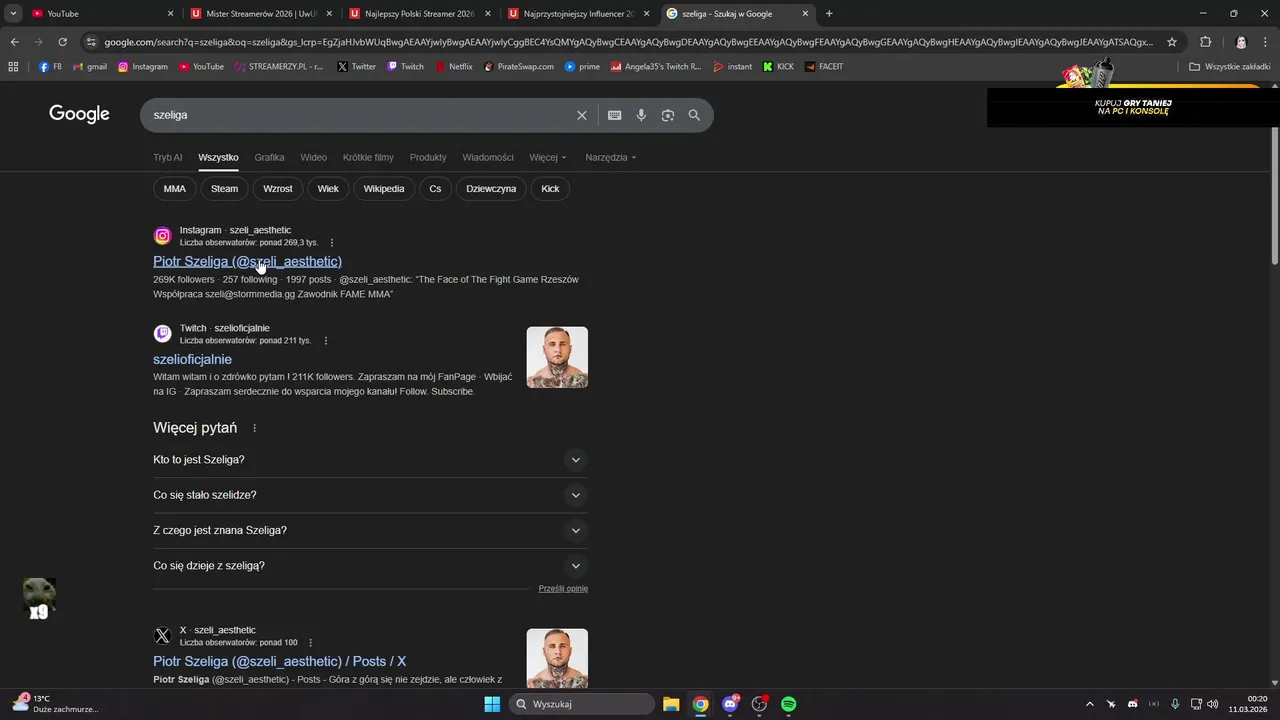Open Twitch result profile thumbnail

point(557,357)
